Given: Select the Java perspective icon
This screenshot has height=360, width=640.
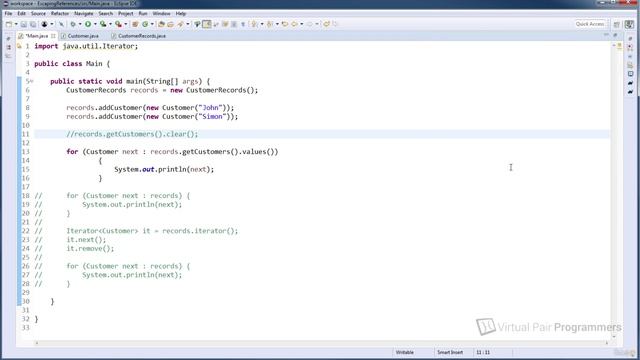Looking at the screenshot, I should click(629, 24).
